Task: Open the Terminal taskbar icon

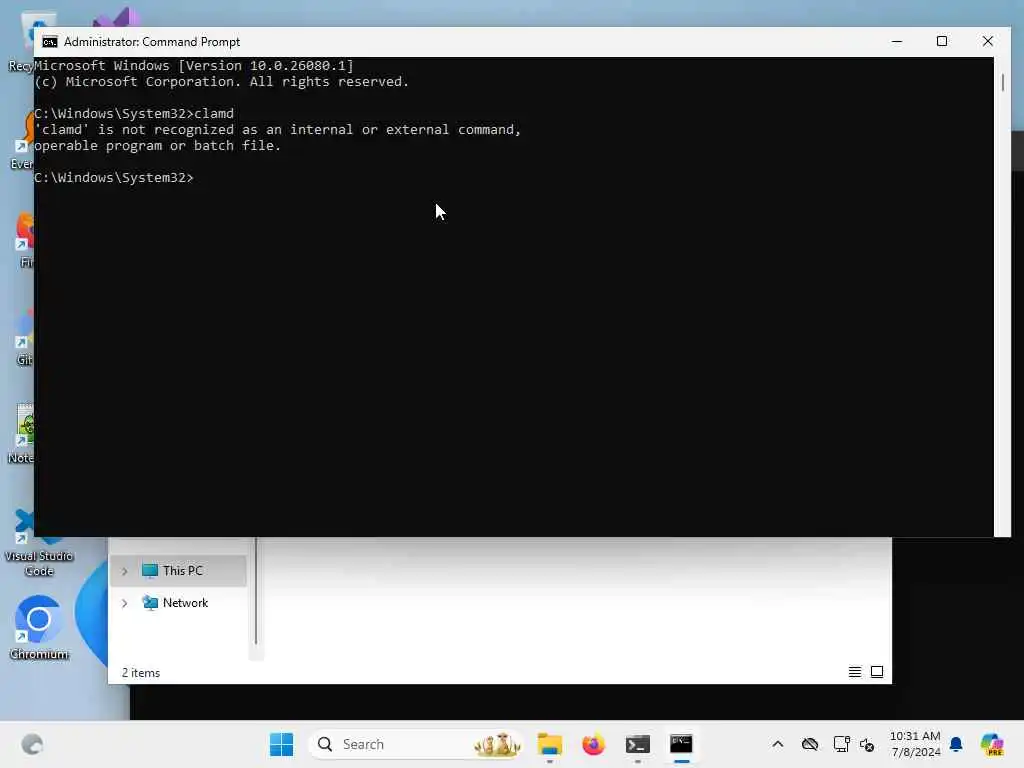Action: [637, 744]
